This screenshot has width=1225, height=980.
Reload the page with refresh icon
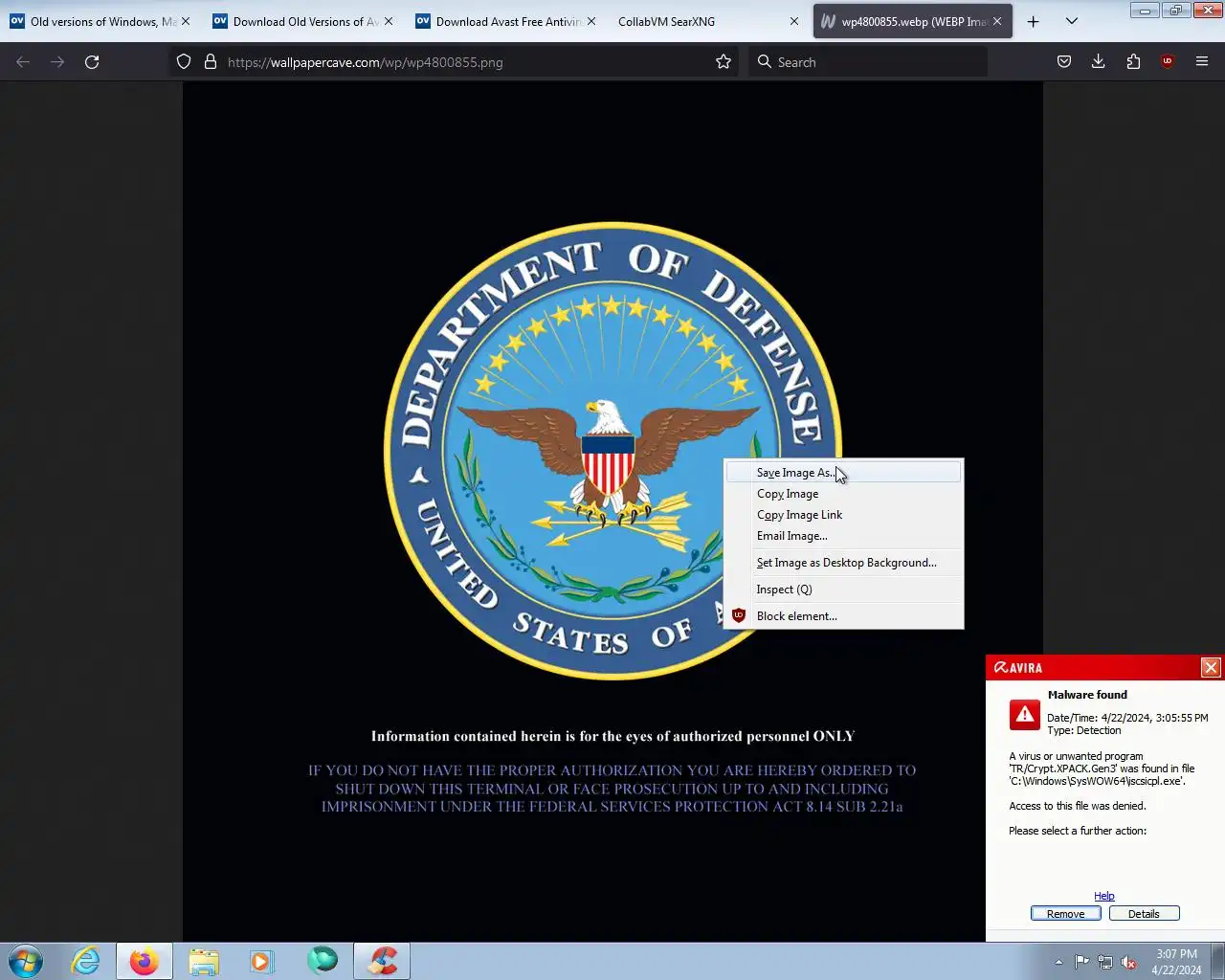pyautogui.click(x=92, y=61)
